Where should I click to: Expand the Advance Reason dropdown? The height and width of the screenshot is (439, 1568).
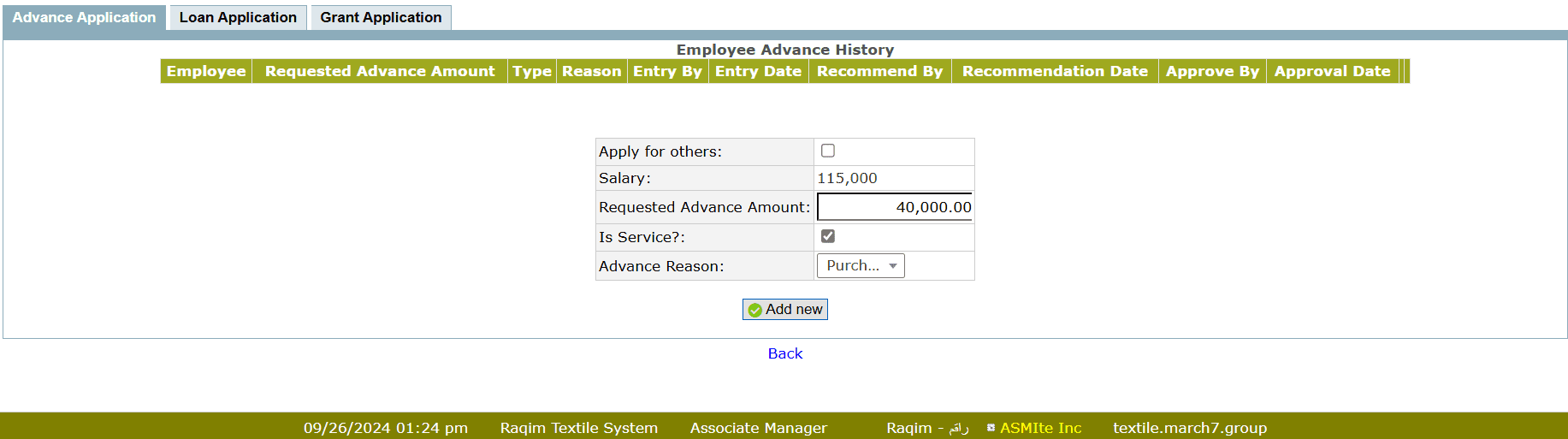(861, 266)
